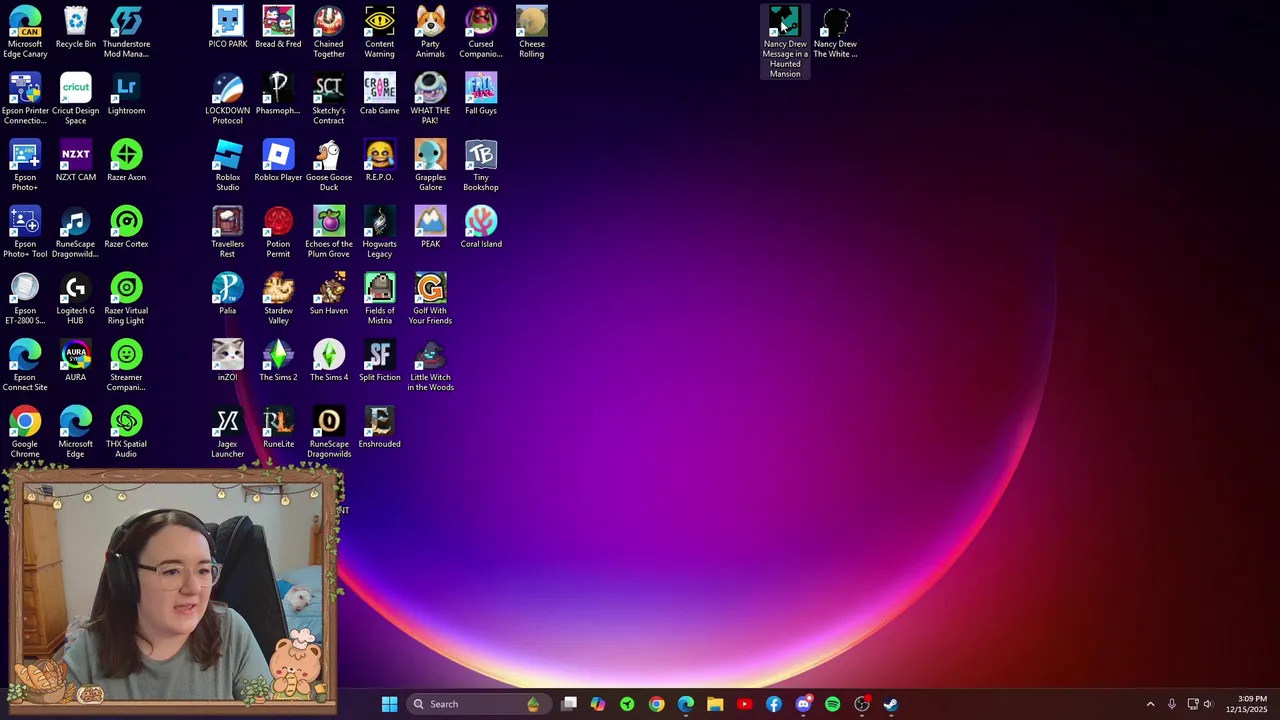Select the Chained Together game icon
This screenshot has width=1280, height=720.
click(x=329, y=32)
